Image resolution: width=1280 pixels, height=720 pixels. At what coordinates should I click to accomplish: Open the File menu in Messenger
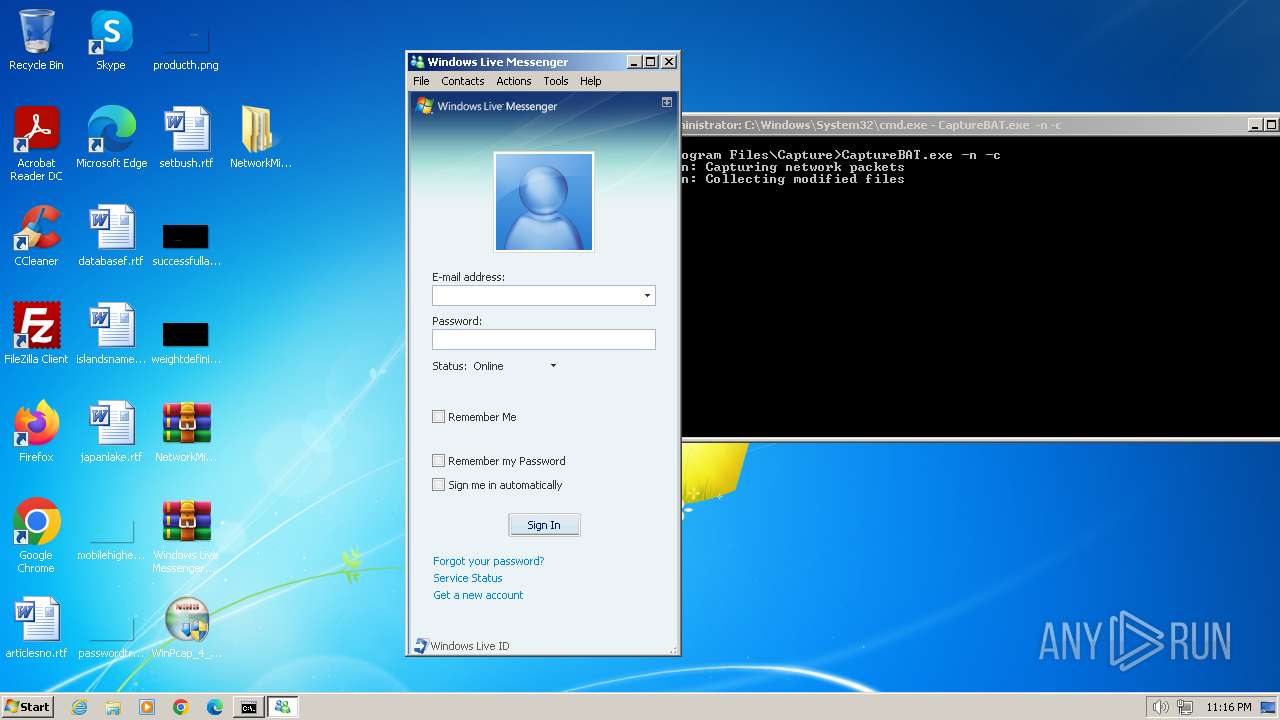tap(421, 81)
